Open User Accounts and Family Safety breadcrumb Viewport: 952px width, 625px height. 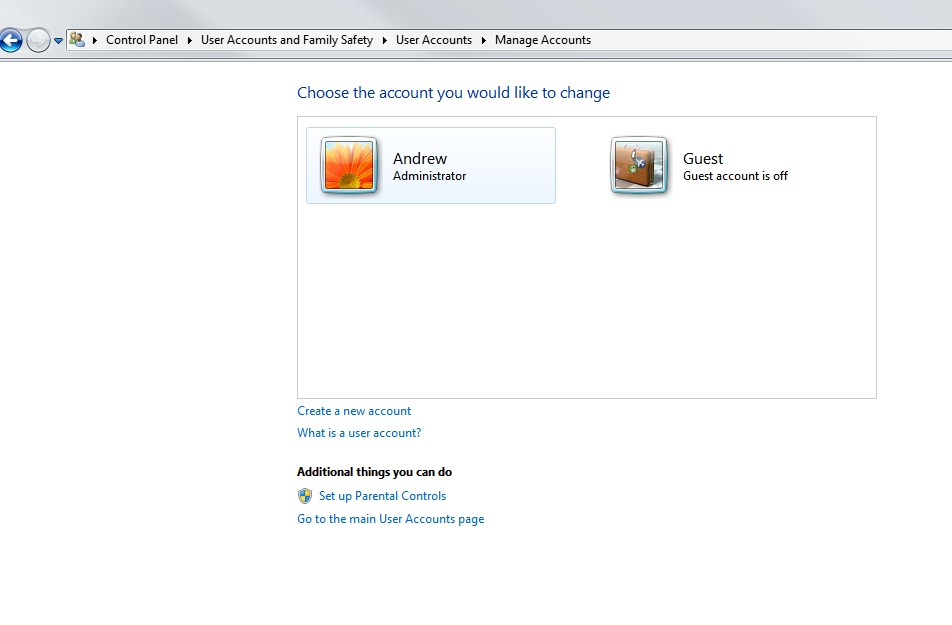coord(287,40)
